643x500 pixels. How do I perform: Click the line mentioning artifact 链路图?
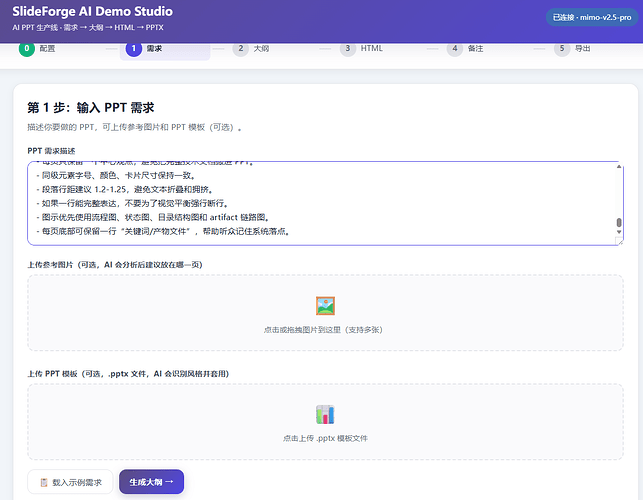(x=153, y=217)
